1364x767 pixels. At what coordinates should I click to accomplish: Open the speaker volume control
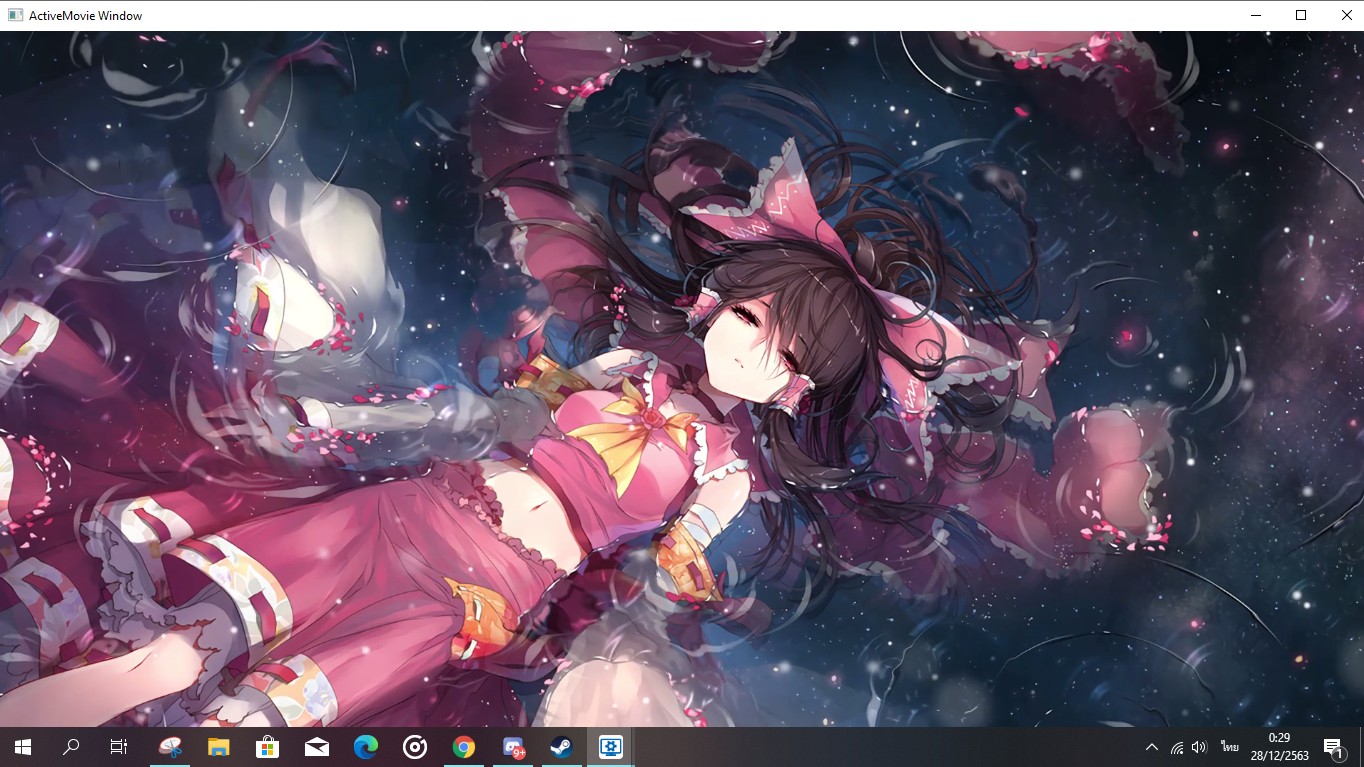(x=1200, y=747)
